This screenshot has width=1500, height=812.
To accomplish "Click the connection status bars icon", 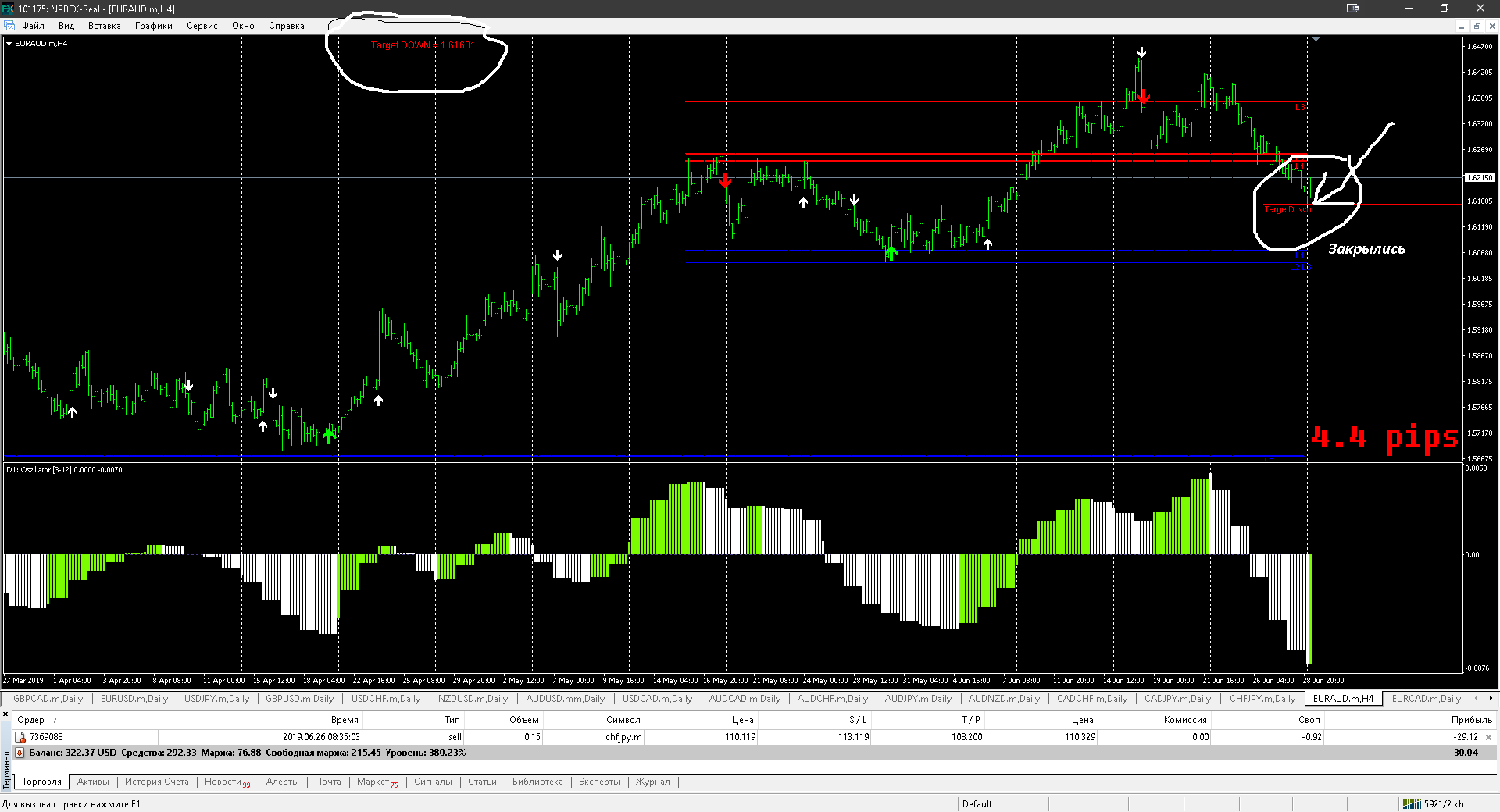I will pyautogui.click(x=1411, y=803).
